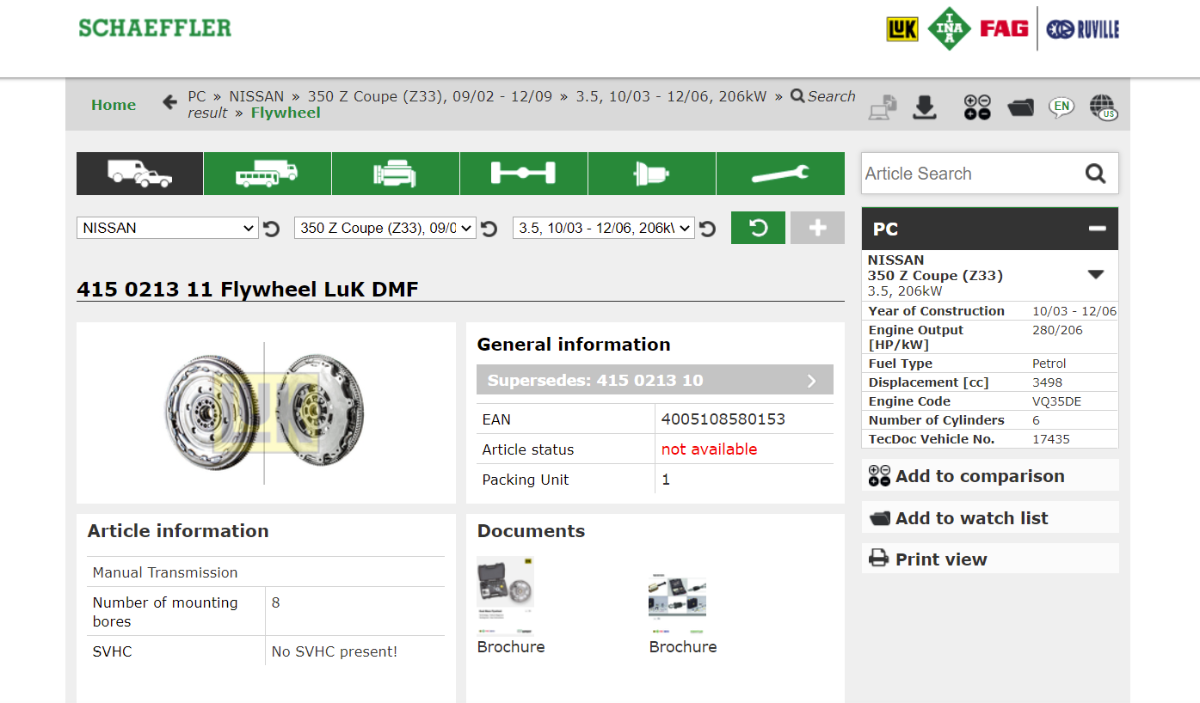This screenshot has height=703, width=1200.
Task: Open the 350 Z Coupe model dropdown
Action: 385,228
